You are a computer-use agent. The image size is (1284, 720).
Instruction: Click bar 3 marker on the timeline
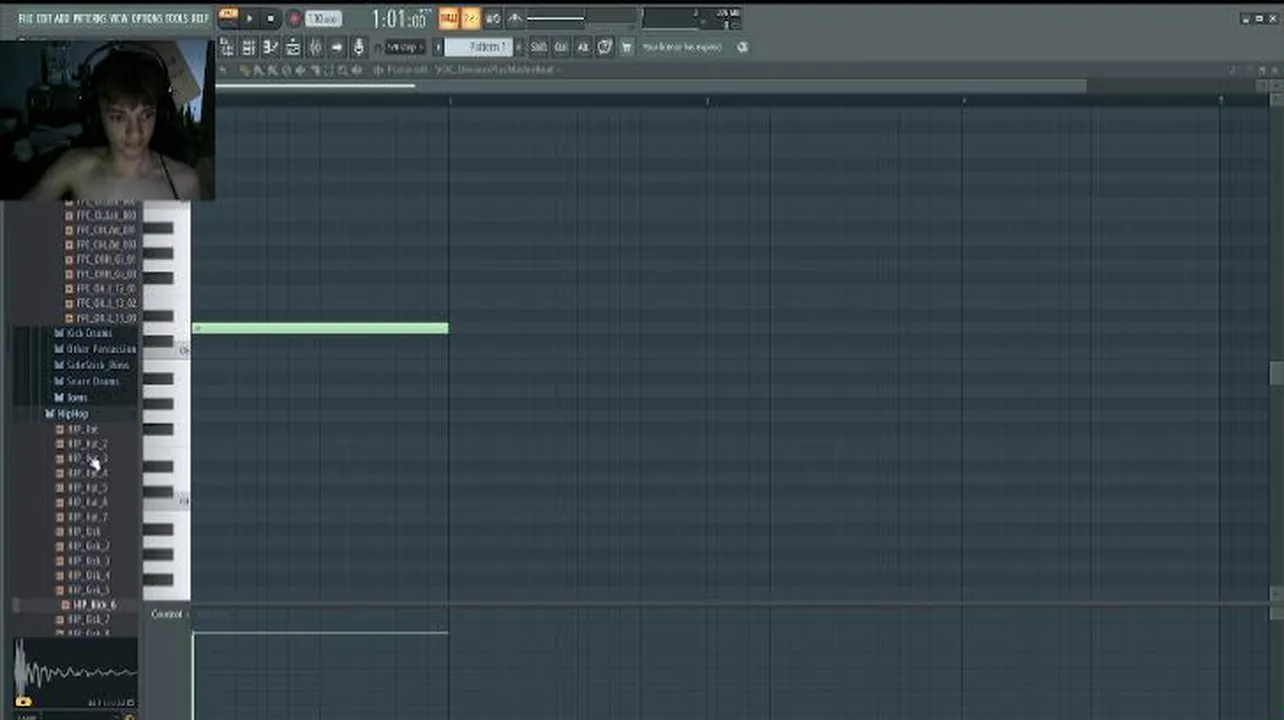[707, 101]
